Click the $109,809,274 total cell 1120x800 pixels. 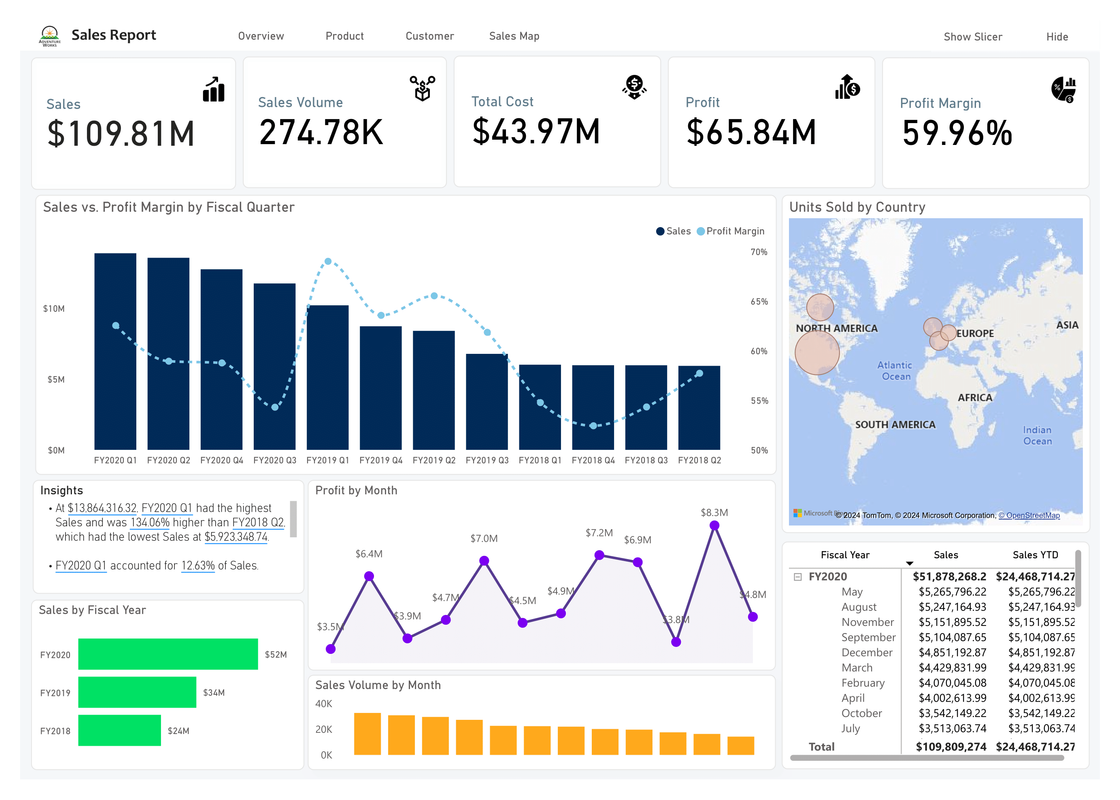(951, 746)
